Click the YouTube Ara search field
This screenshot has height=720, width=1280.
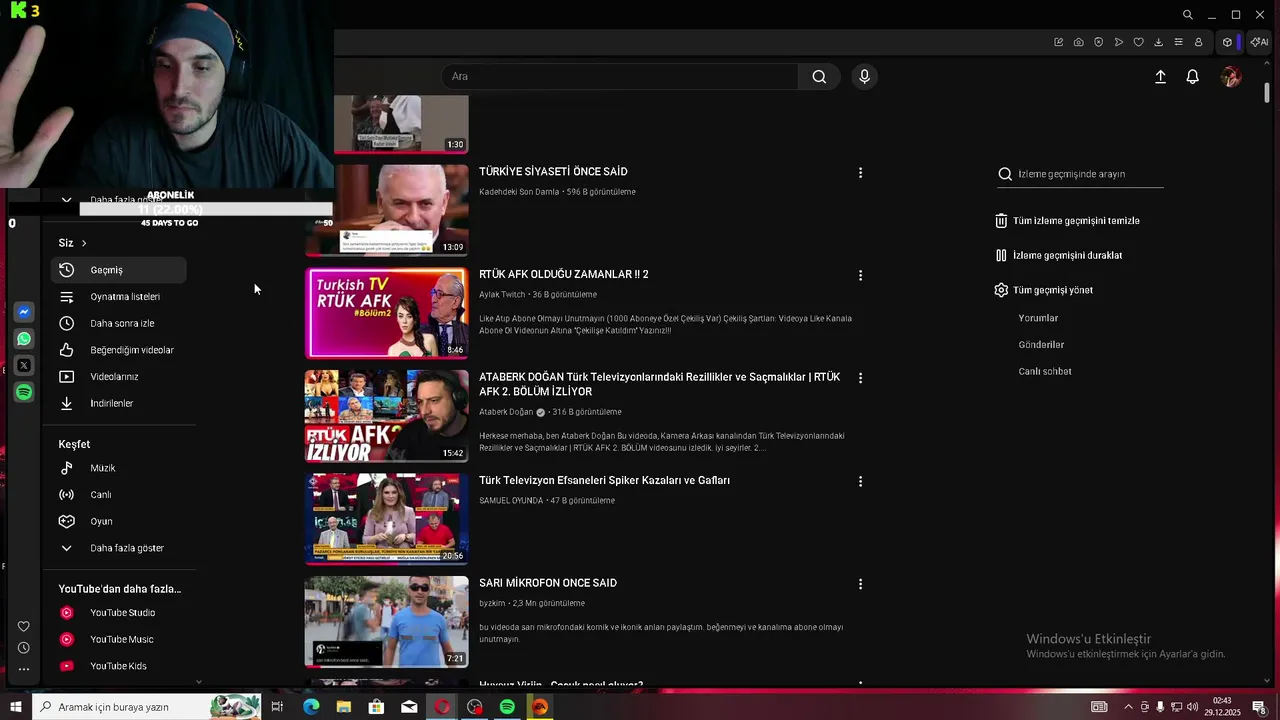[x=620, y=77]
